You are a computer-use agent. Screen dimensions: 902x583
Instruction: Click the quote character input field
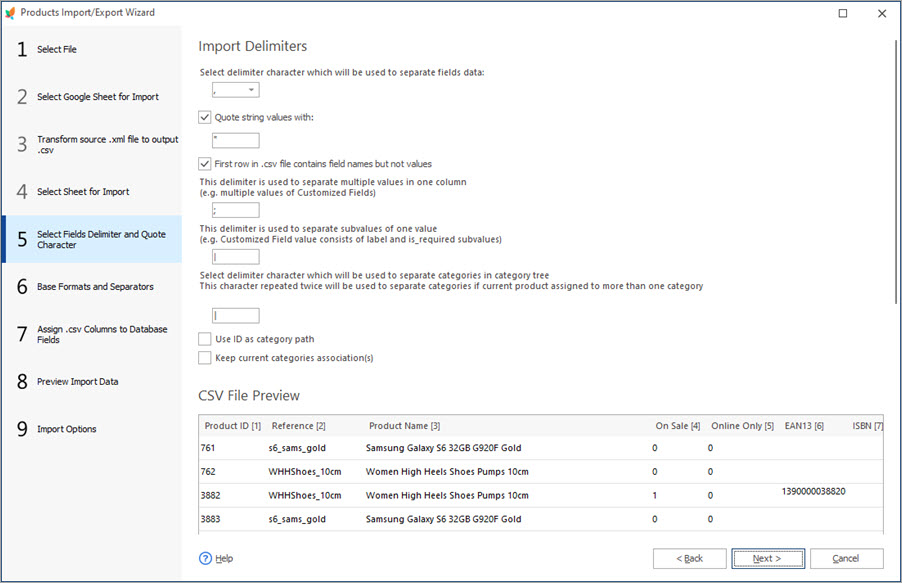pyautogui.click(x=236, y=140)
